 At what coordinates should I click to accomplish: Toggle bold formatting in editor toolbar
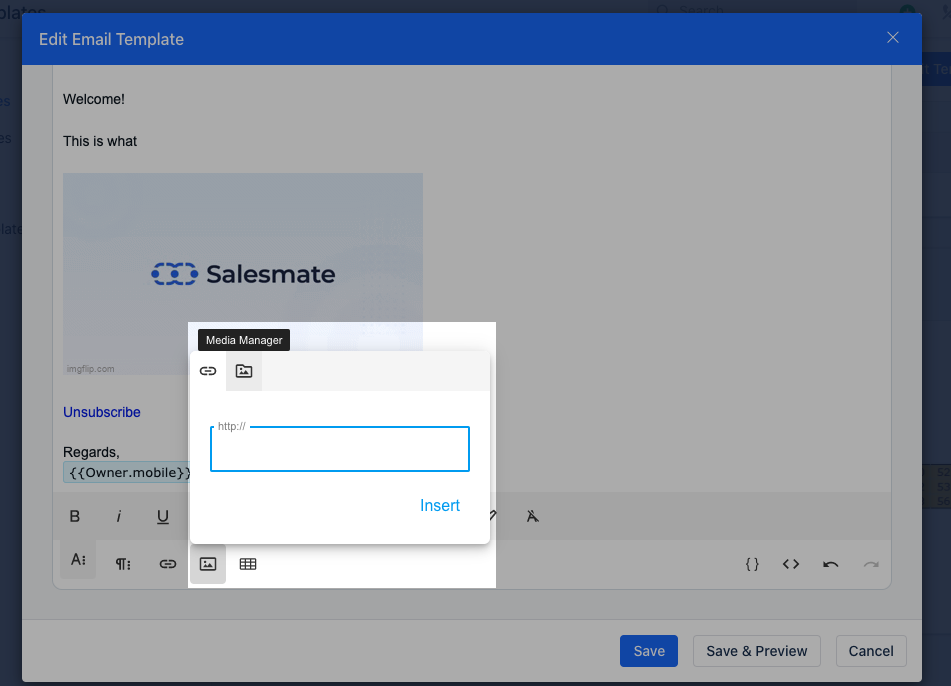(x=75, y=516)
